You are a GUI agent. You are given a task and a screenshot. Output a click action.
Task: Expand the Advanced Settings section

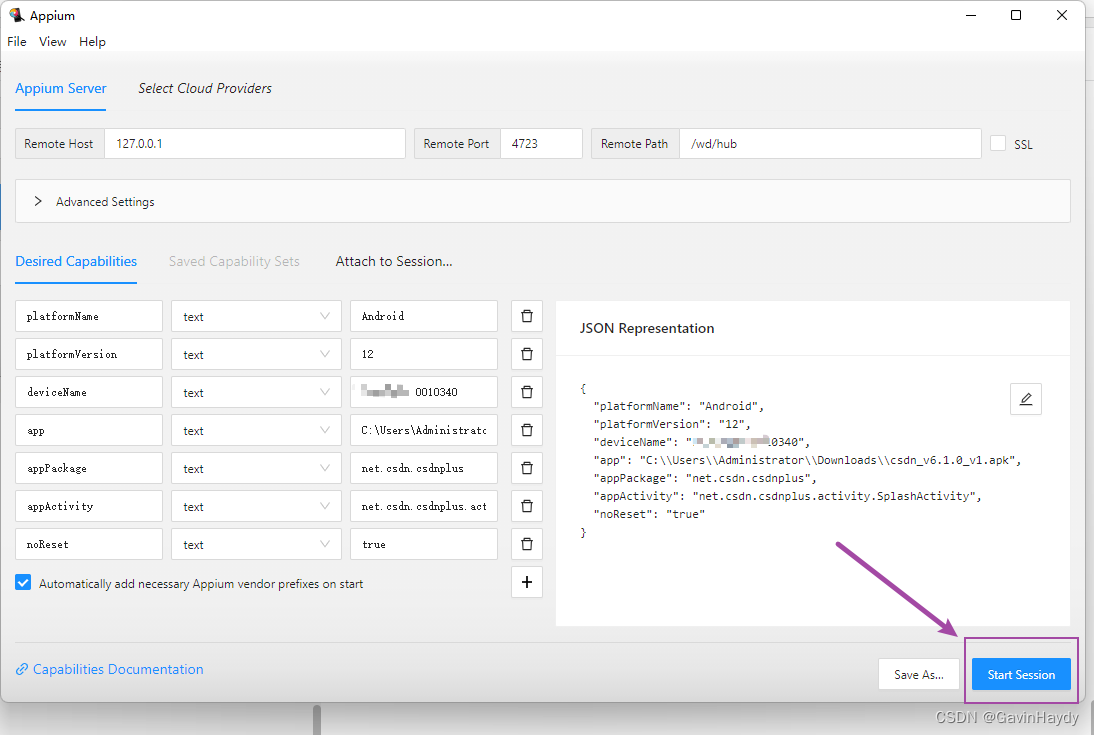543,201
